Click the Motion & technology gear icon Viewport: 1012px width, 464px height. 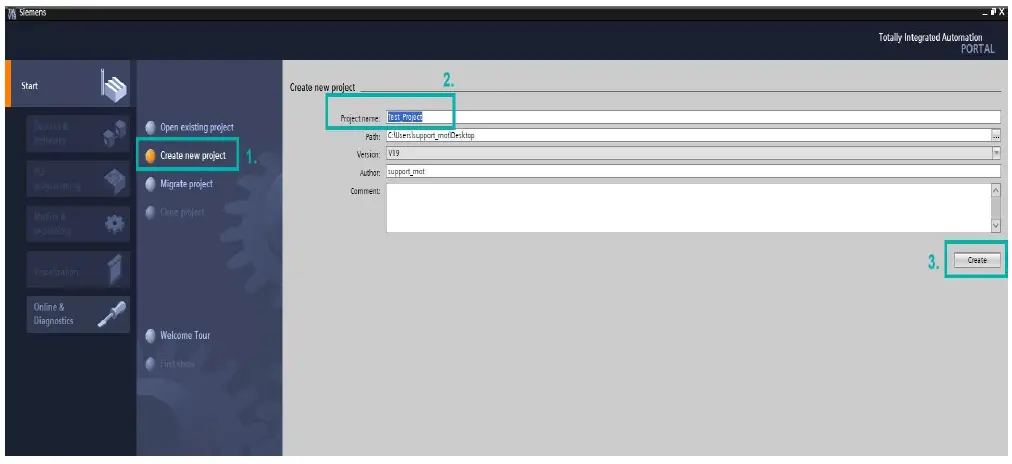[x=114, y=224]
